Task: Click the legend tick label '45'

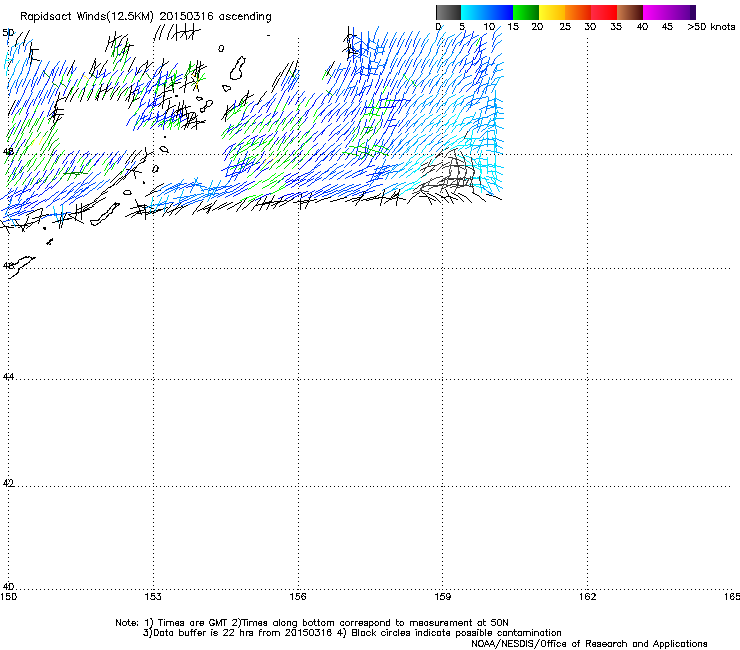Action: (667, 27)
